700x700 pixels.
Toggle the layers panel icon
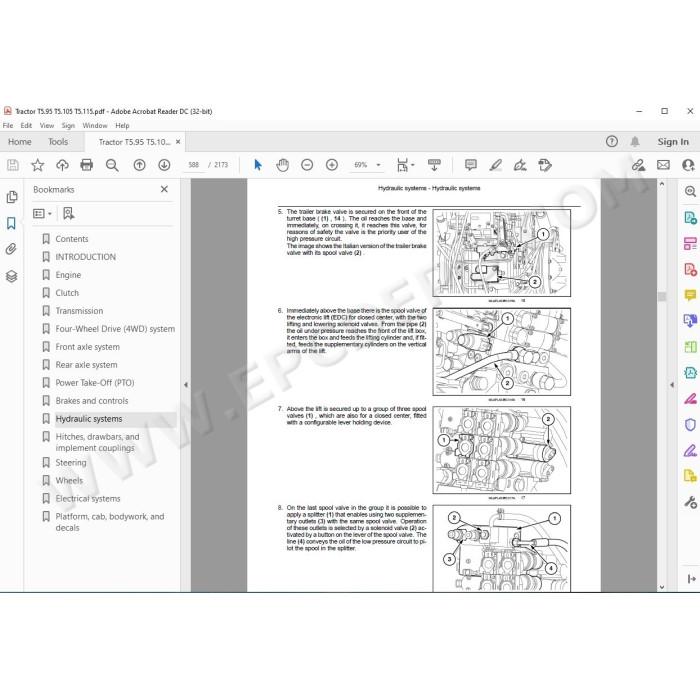(x=12, y=276)
